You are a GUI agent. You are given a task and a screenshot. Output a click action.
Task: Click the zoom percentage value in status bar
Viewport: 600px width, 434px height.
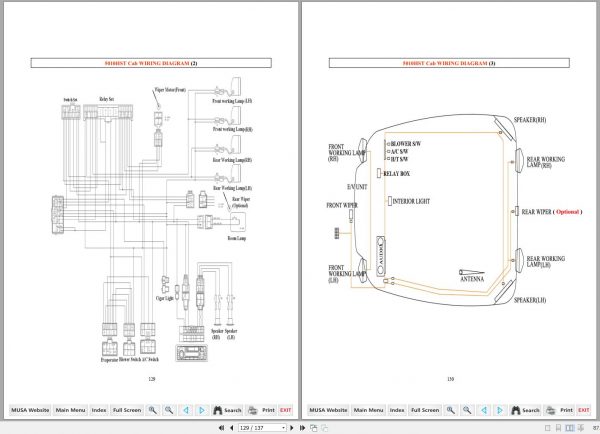(596, 427)
